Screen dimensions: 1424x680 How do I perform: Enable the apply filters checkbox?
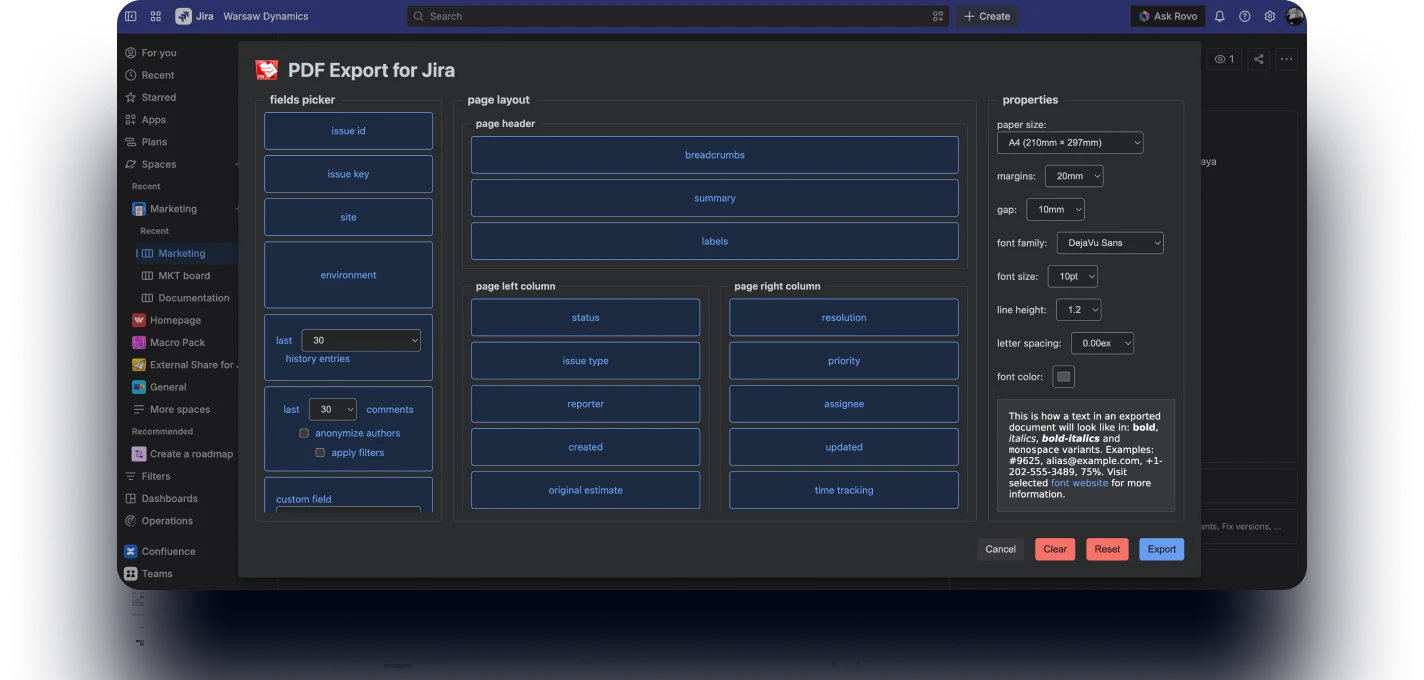(320, 453)
